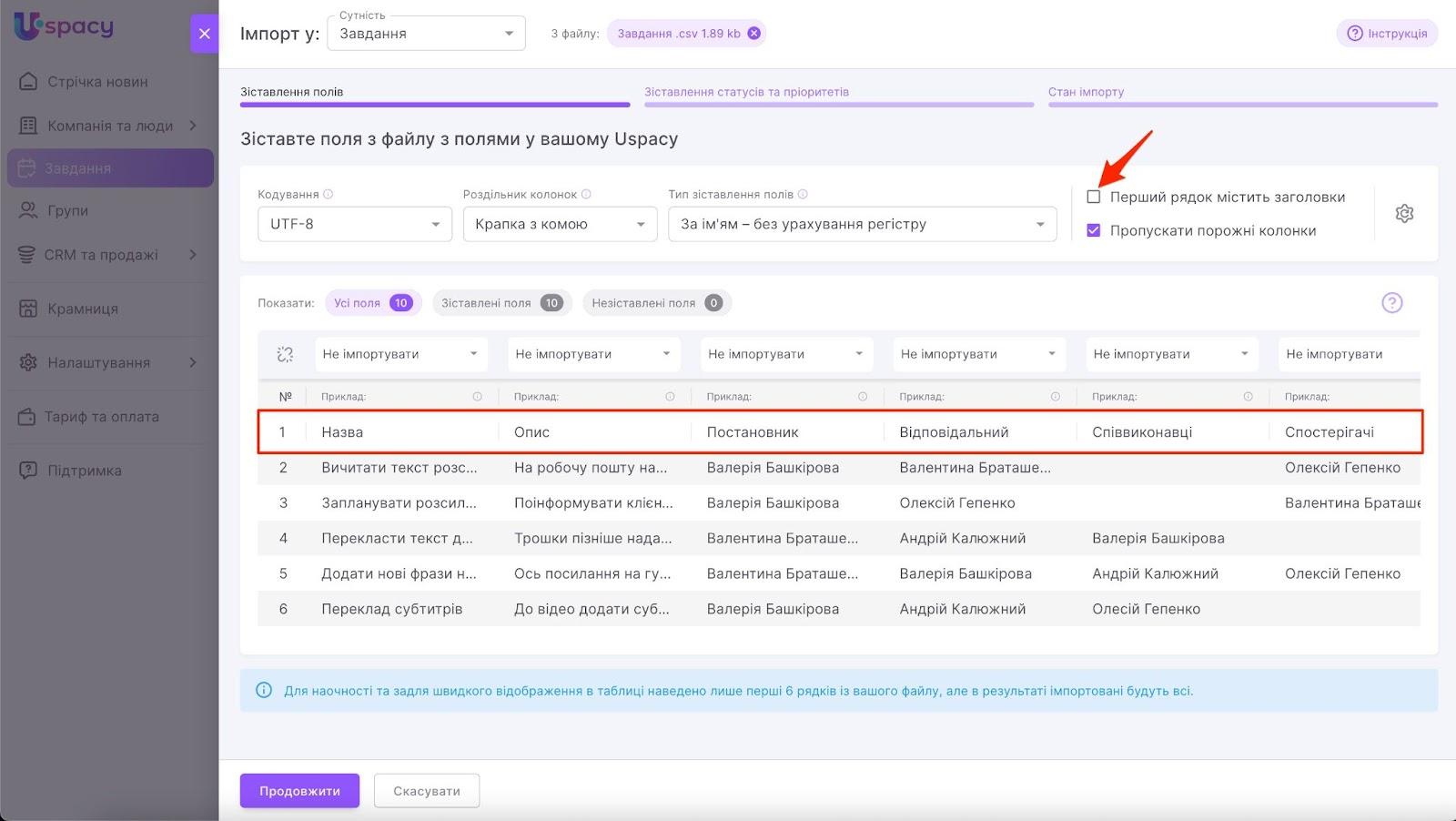
Task: Click the Скасувати button
Action: (426, 791)
